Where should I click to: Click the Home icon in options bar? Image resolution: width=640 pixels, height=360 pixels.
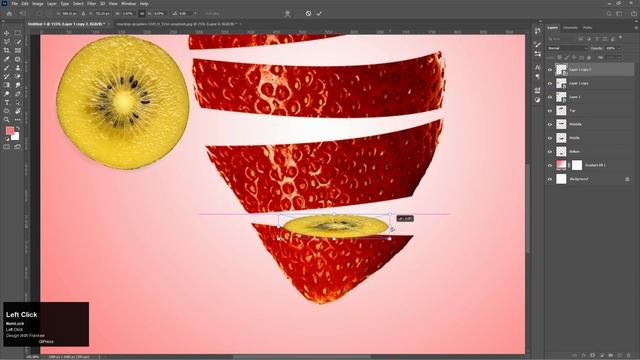(x=9, y=13)
